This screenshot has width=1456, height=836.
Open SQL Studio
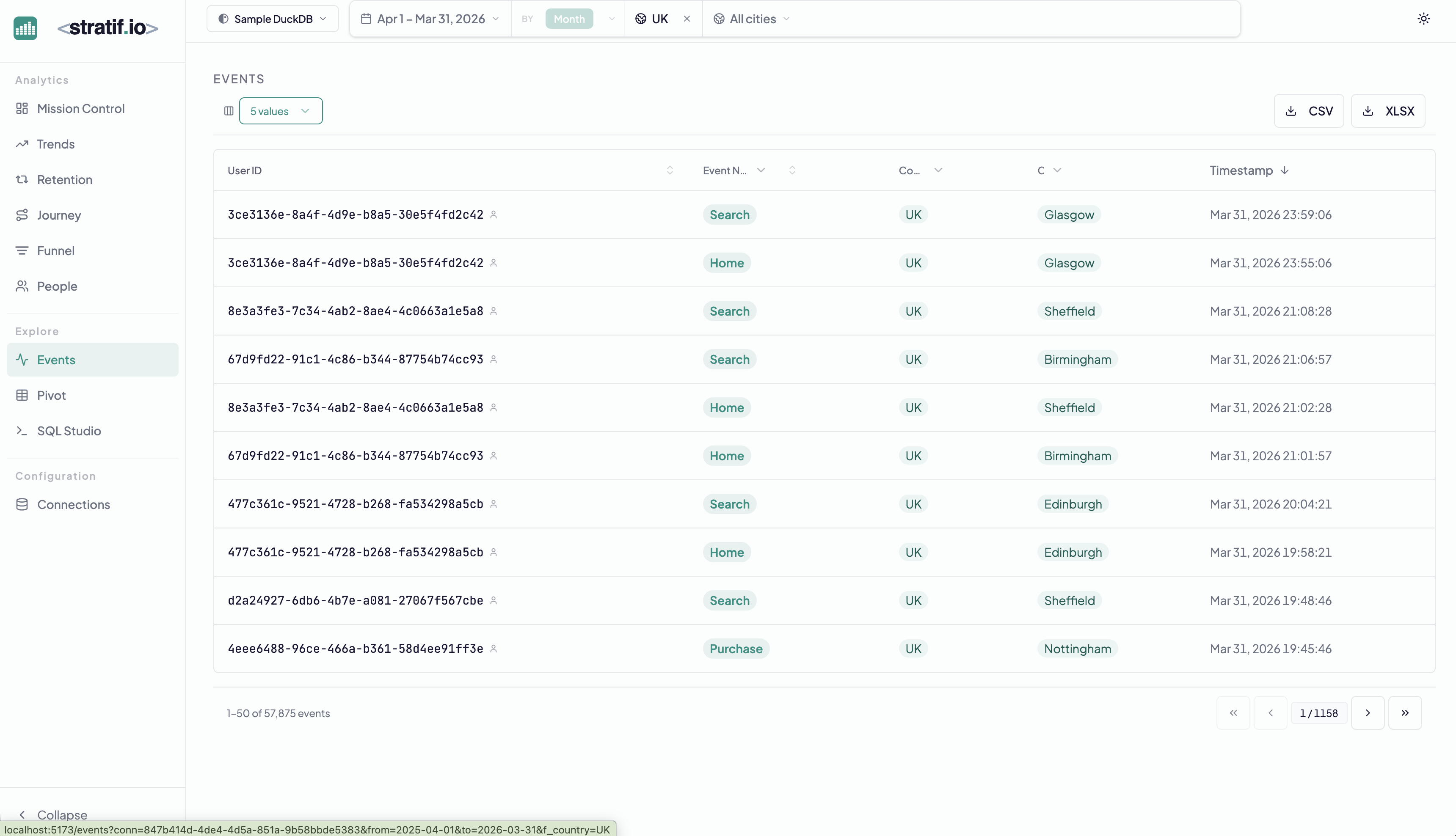pos(92,431)
